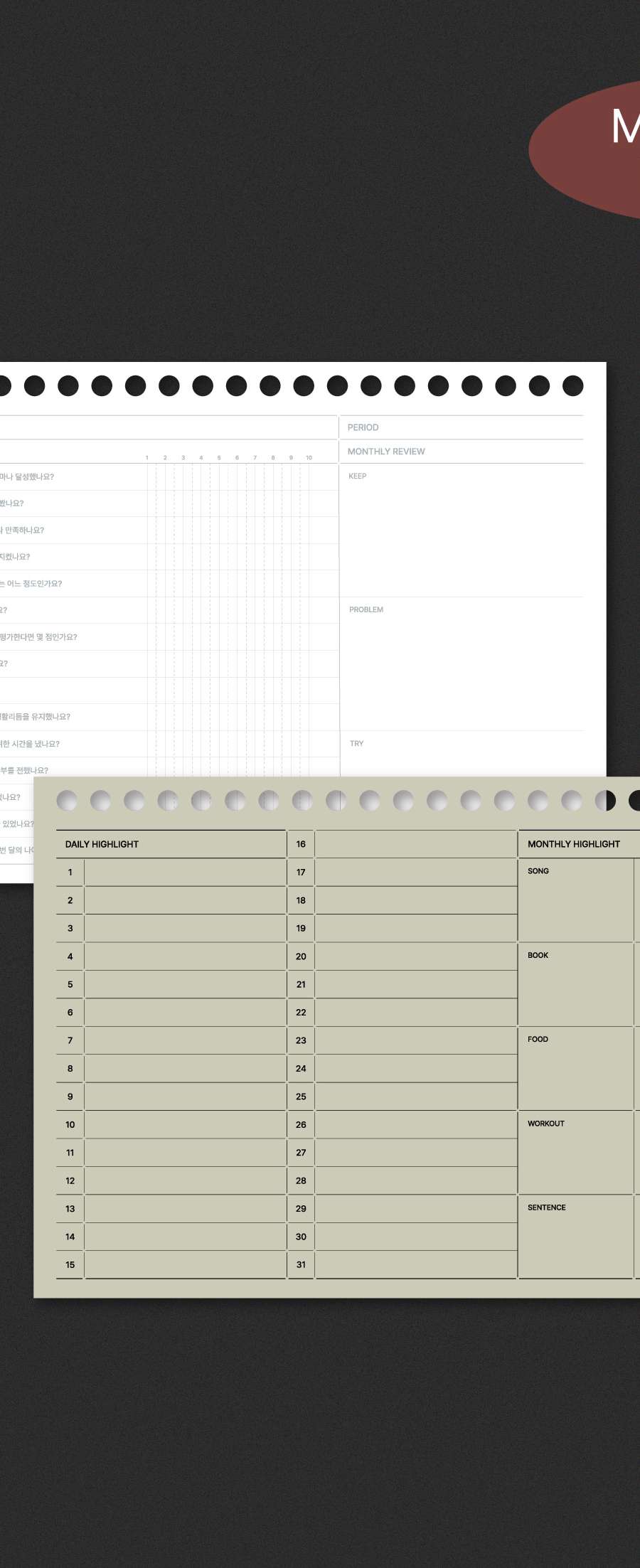The height and width of the screenshot is (1568, 640).
Task: Click day number 18 in highlight list
Action: click(301, 900)
